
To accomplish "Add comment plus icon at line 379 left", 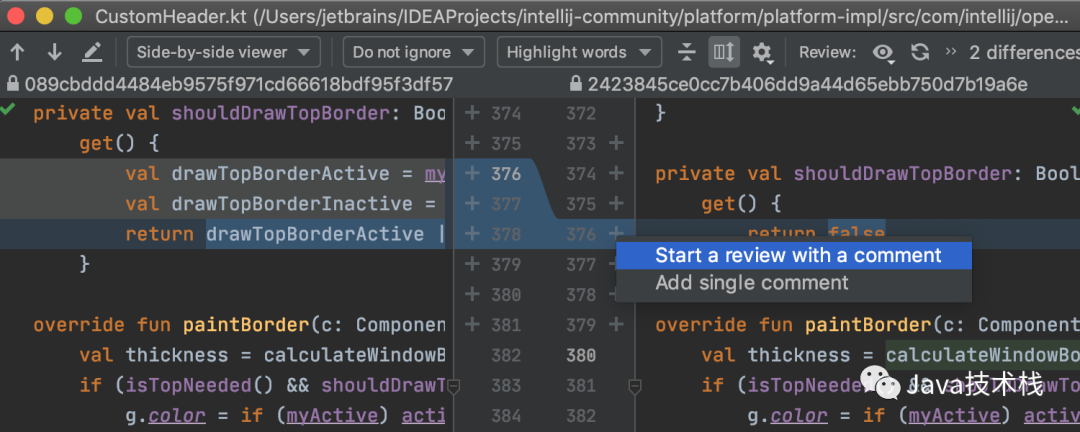I will pyautogui.click(x=472, y=264).
